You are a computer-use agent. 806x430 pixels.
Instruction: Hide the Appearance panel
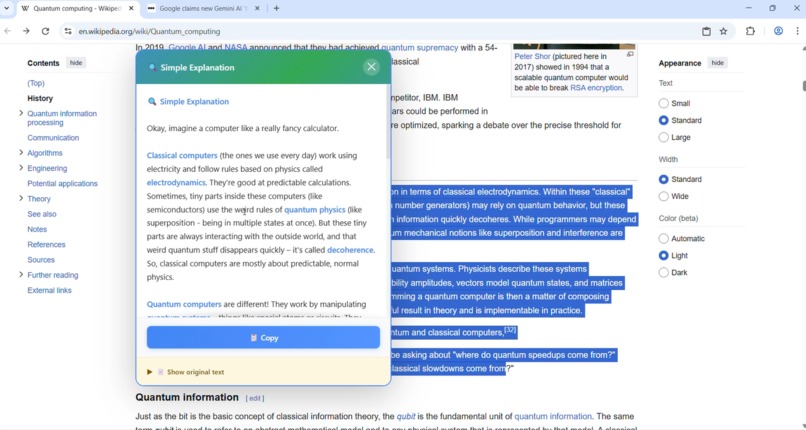point(718,63)
